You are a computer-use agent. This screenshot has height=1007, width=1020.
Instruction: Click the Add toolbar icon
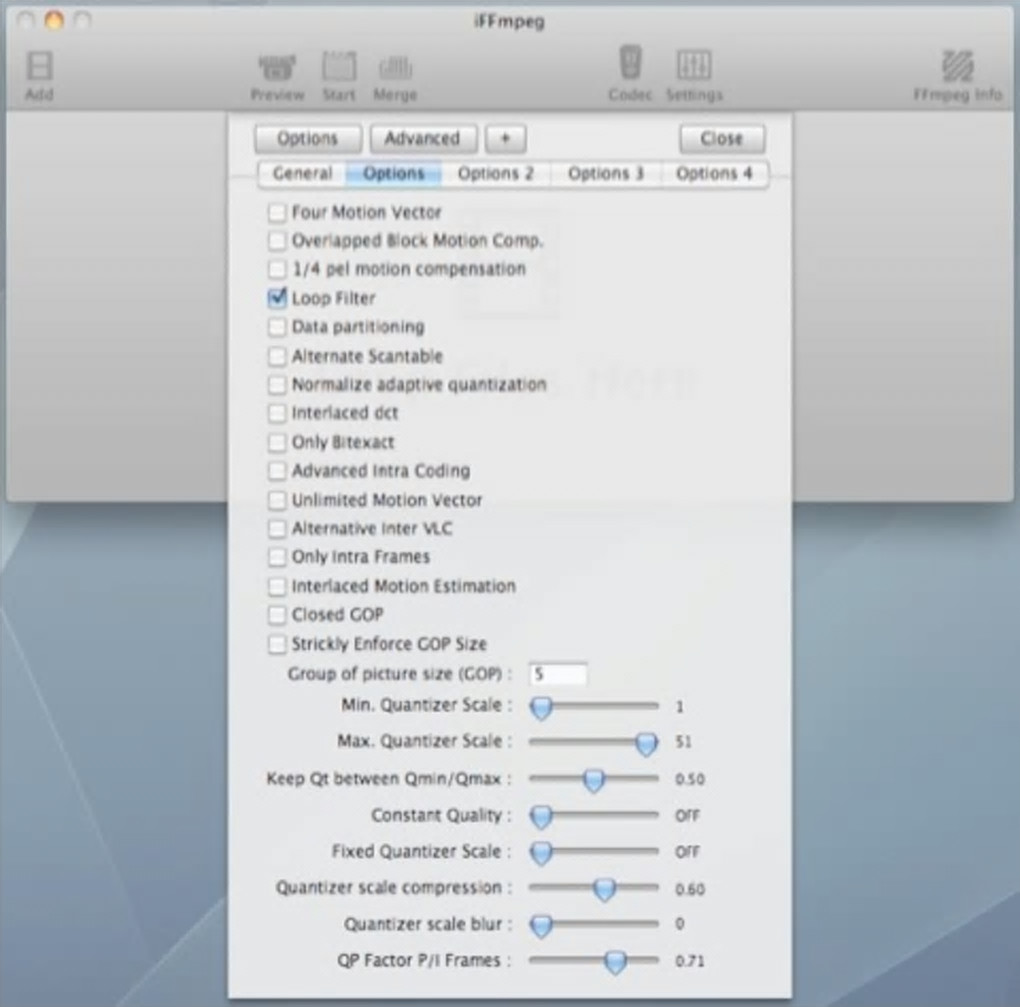coord(39,75)
